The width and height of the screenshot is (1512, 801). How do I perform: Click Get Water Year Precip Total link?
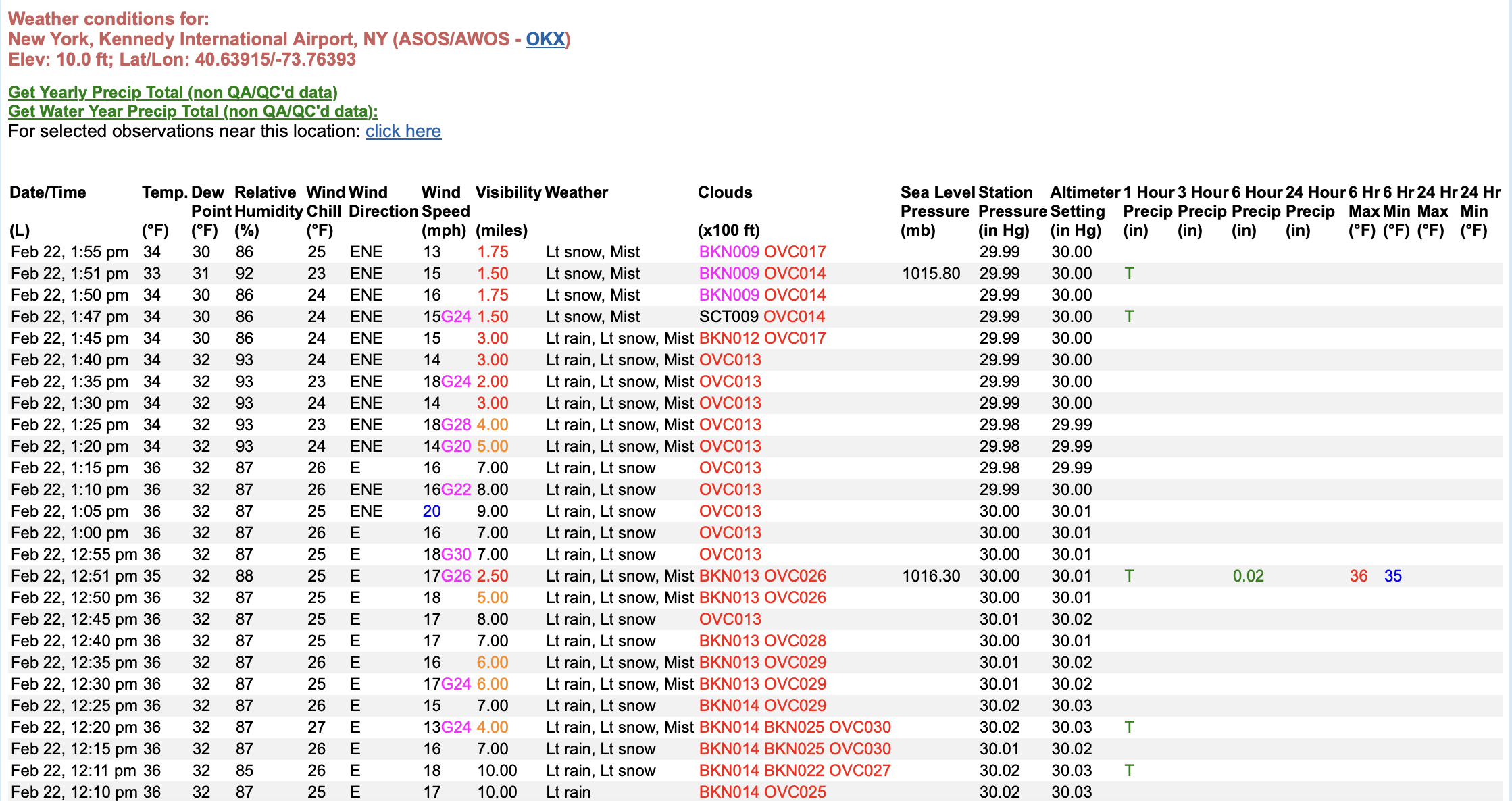tap(193, 111)
